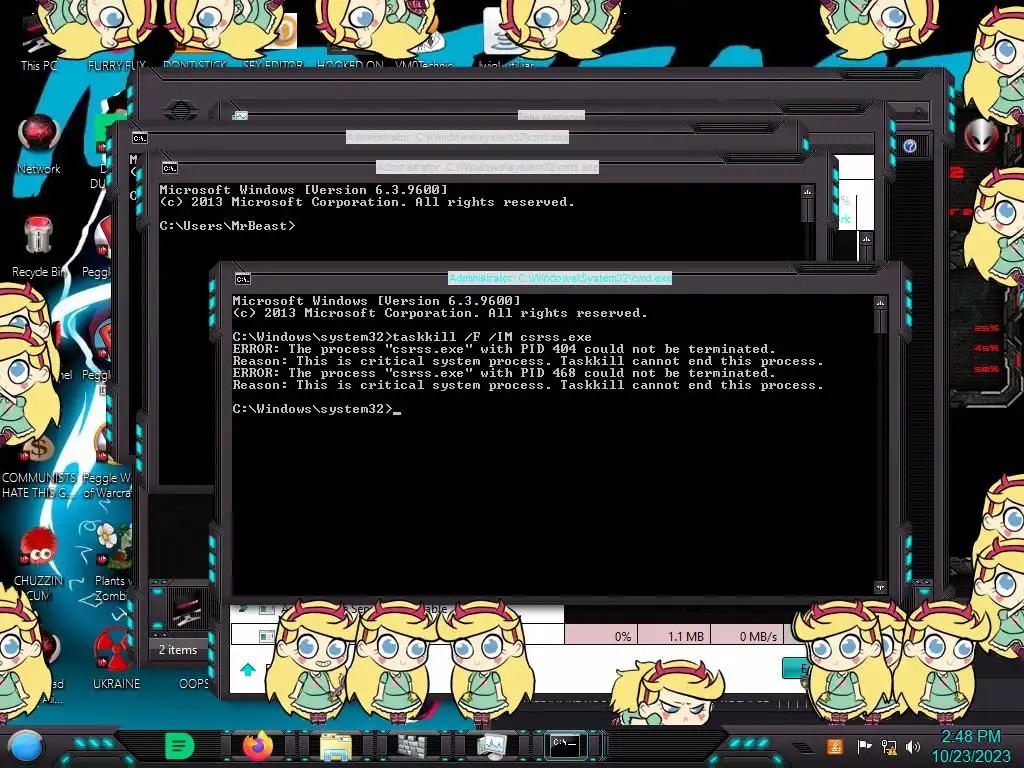Select the Java-cup 'iwiol utilier' desktop icon

pyautogui.click(x=505, y=39)
